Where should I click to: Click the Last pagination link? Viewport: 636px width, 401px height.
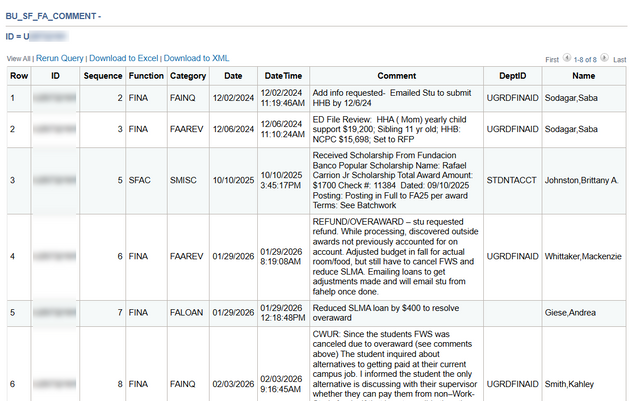(x=619, y=60)
